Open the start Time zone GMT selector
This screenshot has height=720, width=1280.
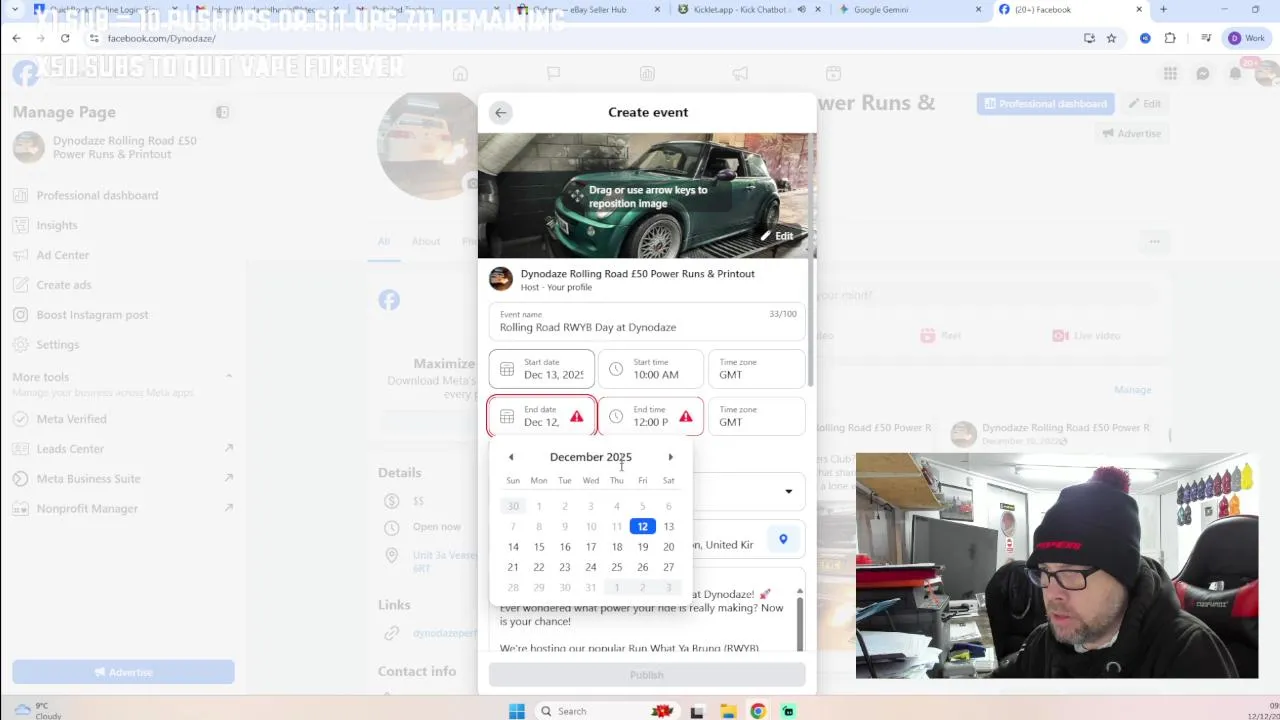coord(756,369)
